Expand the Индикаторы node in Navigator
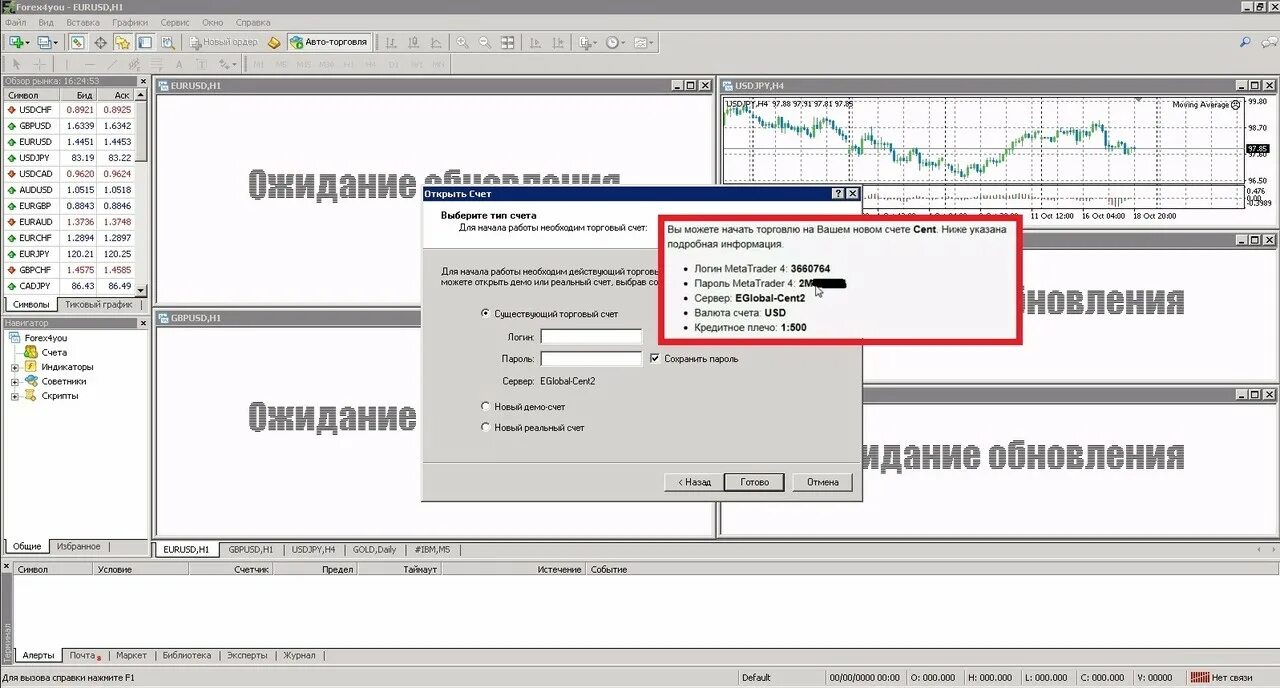 point(15,367)
